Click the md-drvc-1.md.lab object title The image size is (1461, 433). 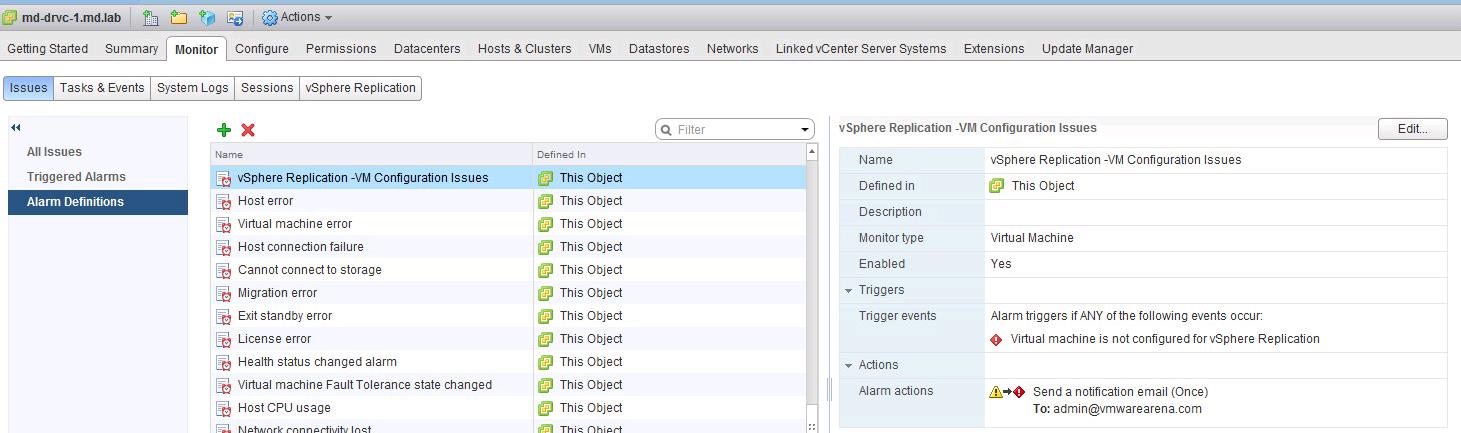tap(71, 18)
